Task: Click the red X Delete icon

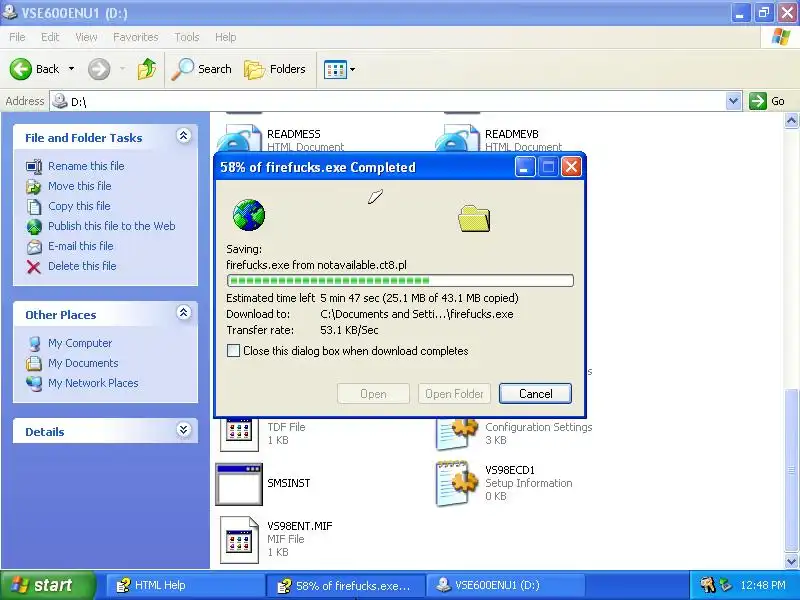Action: (34, 267)
